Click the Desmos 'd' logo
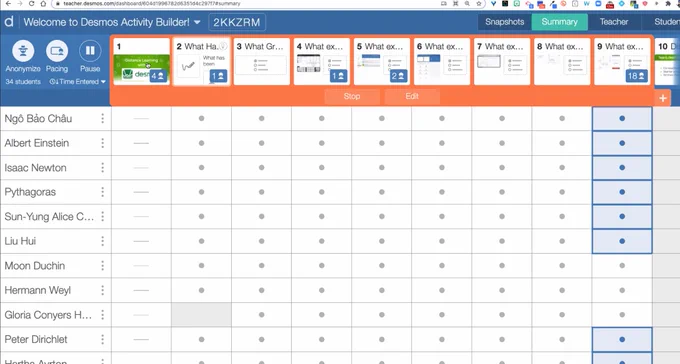680x364 pixels. click(9, 22)
